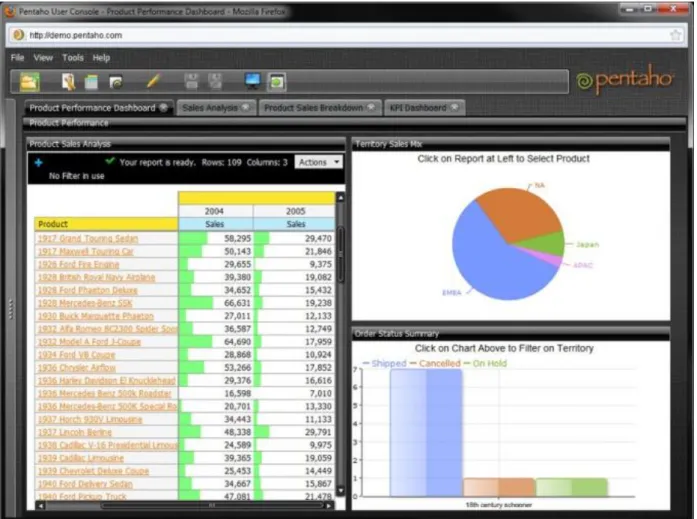Click the Shipped legend entry
This screenshot has height=519, width=697.
pyautogui.click(x=385, y=363)
